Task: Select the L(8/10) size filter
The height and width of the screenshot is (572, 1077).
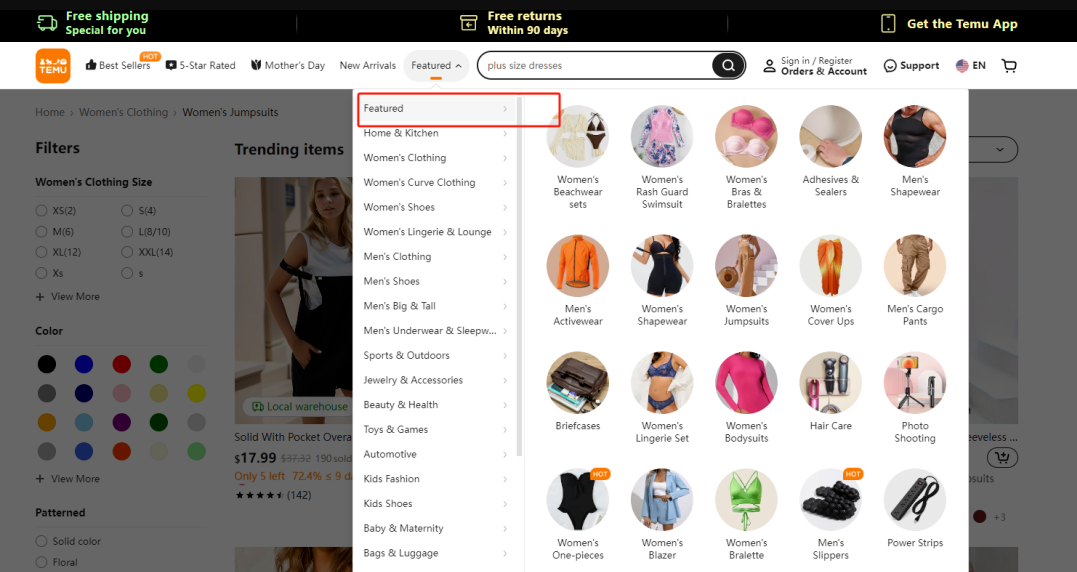Action: (x=127, y=231)
